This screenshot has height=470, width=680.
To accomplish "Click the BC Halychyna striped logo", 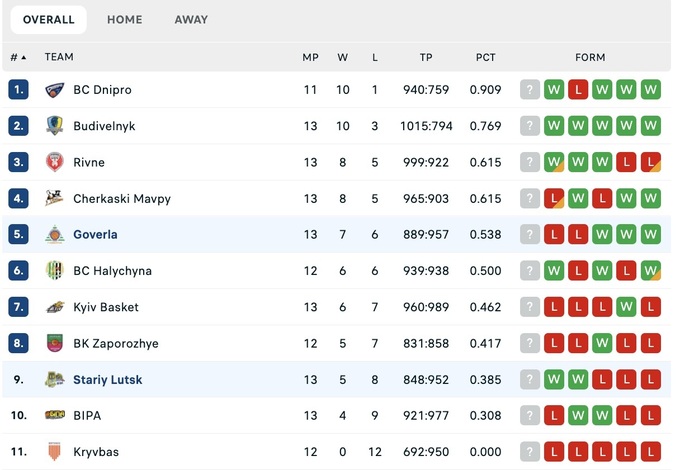I will click(55, 271).
